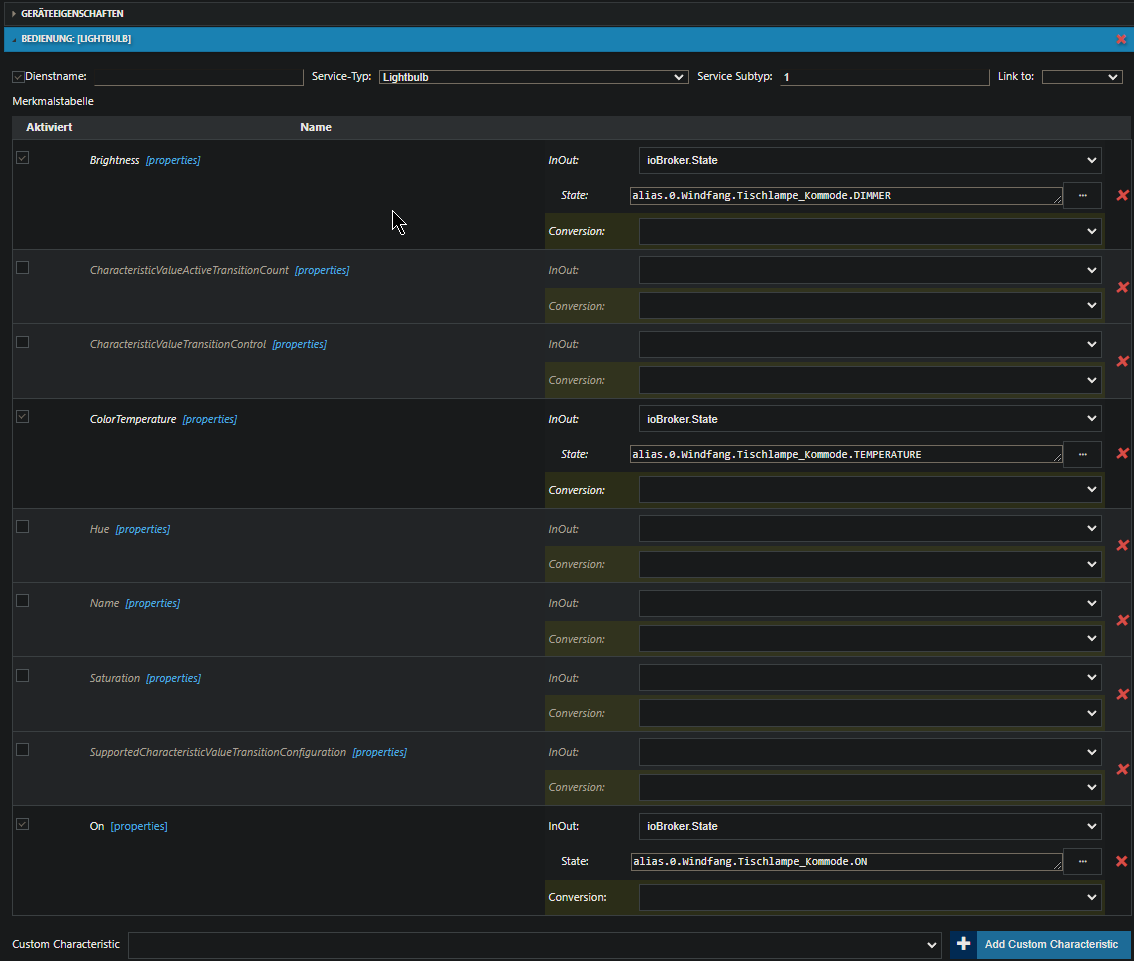This screenshot has width=1134, height=961.
Task: Browse states for the Brightness DIMMER field
Action: coord(1082,196)
